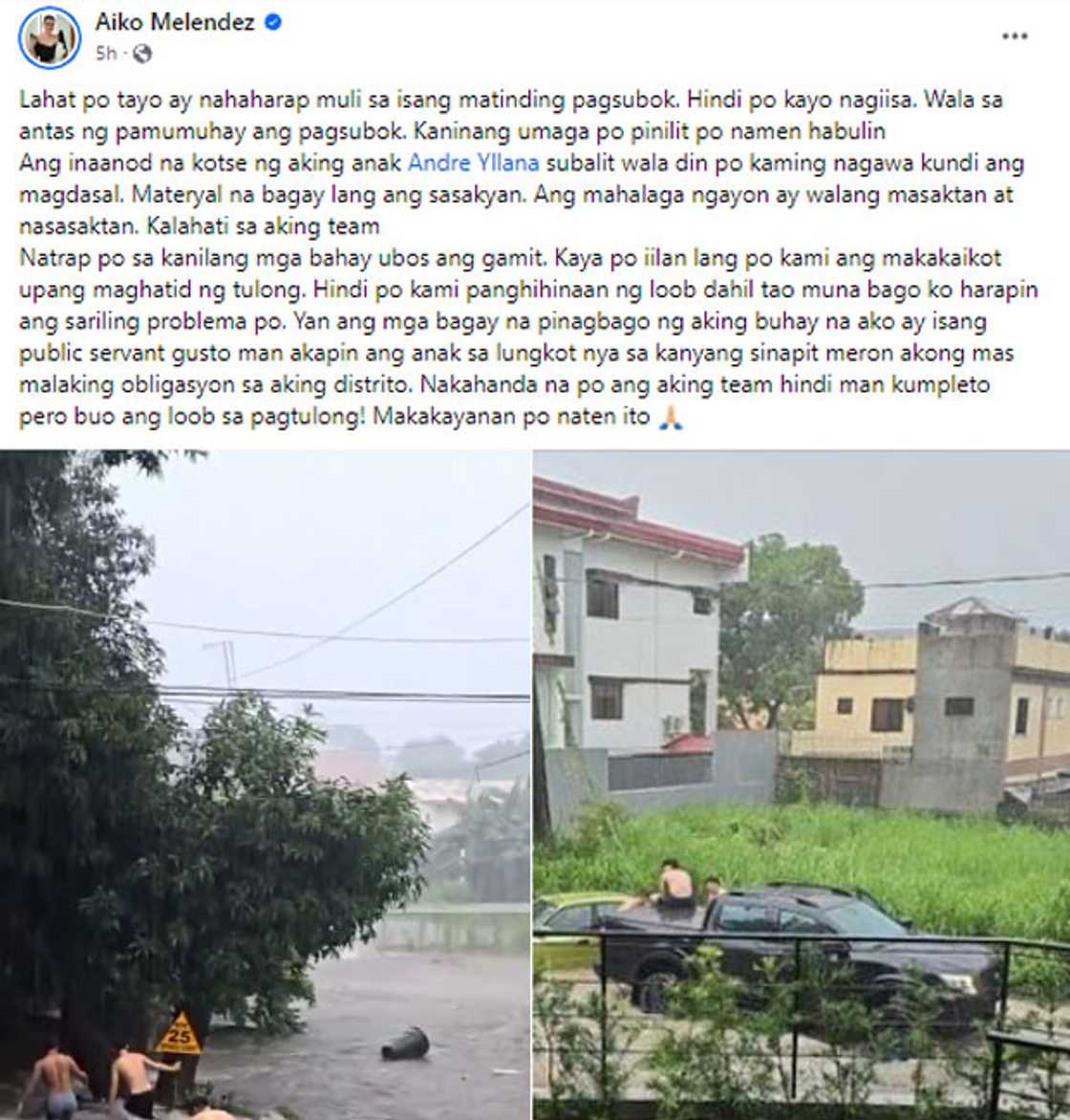Click the praying hands emoji in post
Screen dimensions: 1070x1120
pos(670,417)
